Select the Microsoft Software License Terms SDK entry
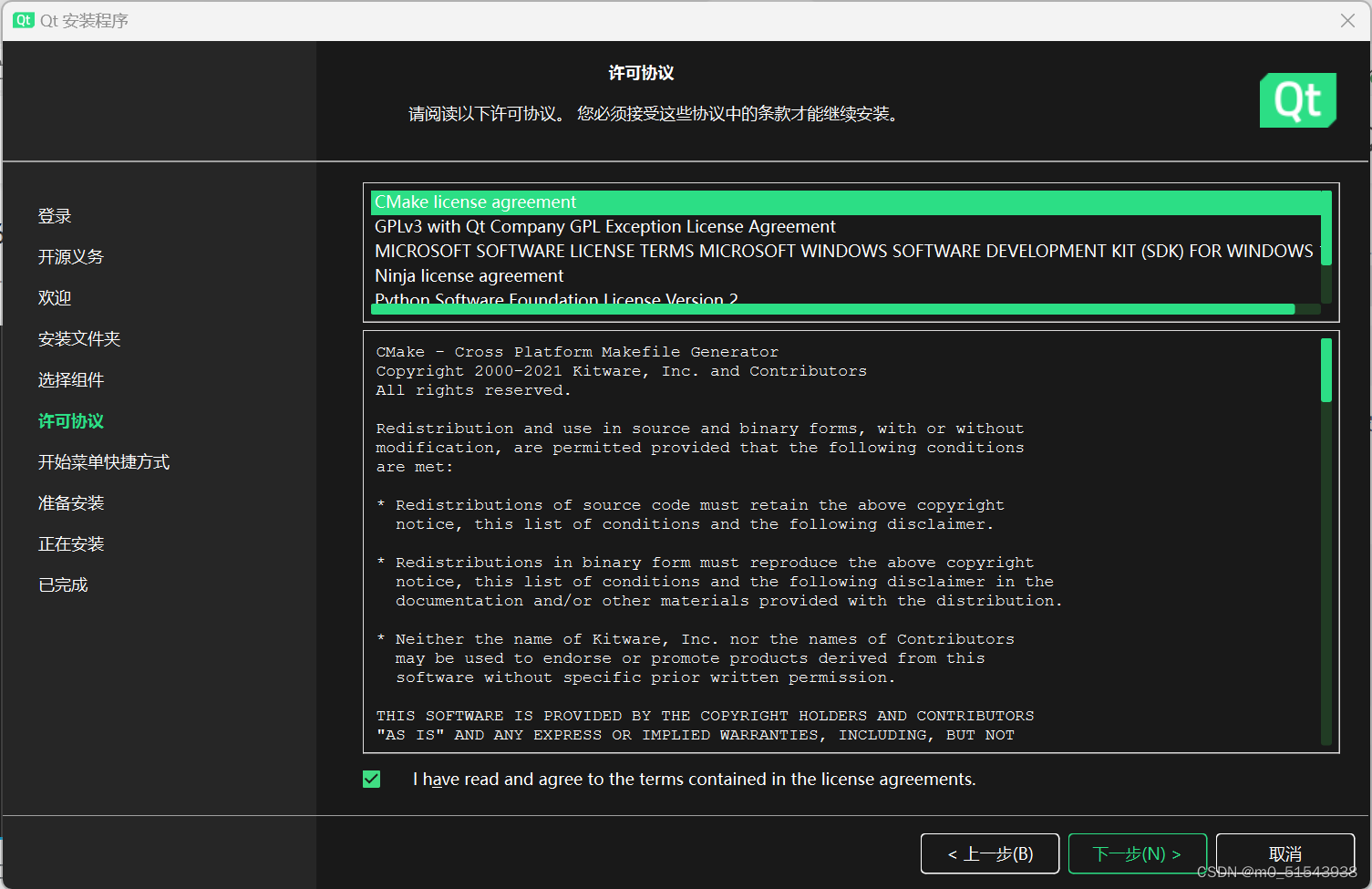Viewport: 1372px width, 889px height. [x=845, y=252]
